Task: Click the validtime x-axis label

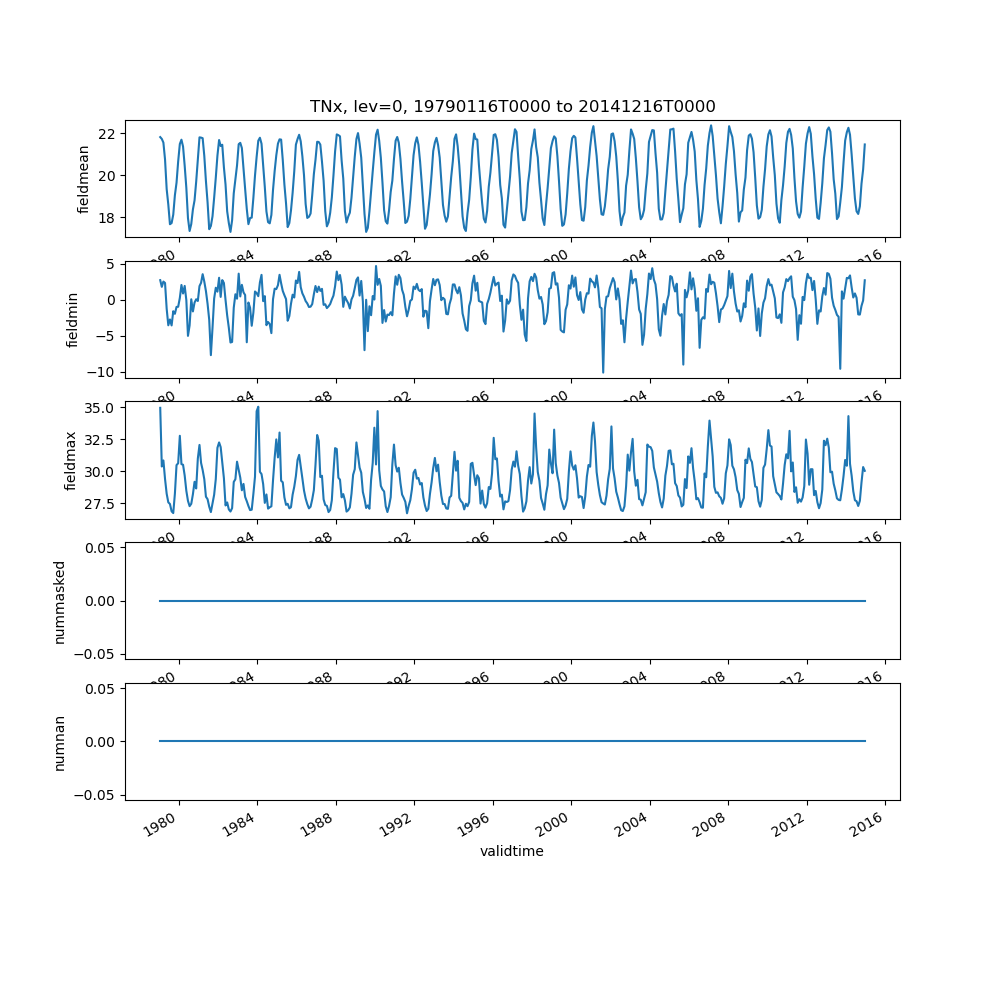Action: pyautogui.click(x=512, y=851)
